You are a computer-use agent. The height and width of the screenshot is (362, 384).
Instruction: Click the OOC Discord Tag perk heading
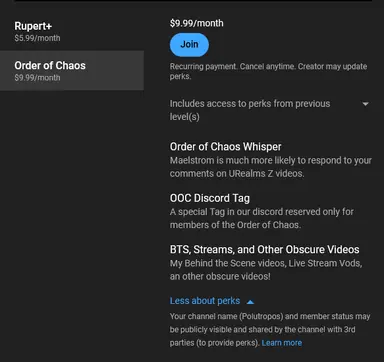[x=210, y=198]
